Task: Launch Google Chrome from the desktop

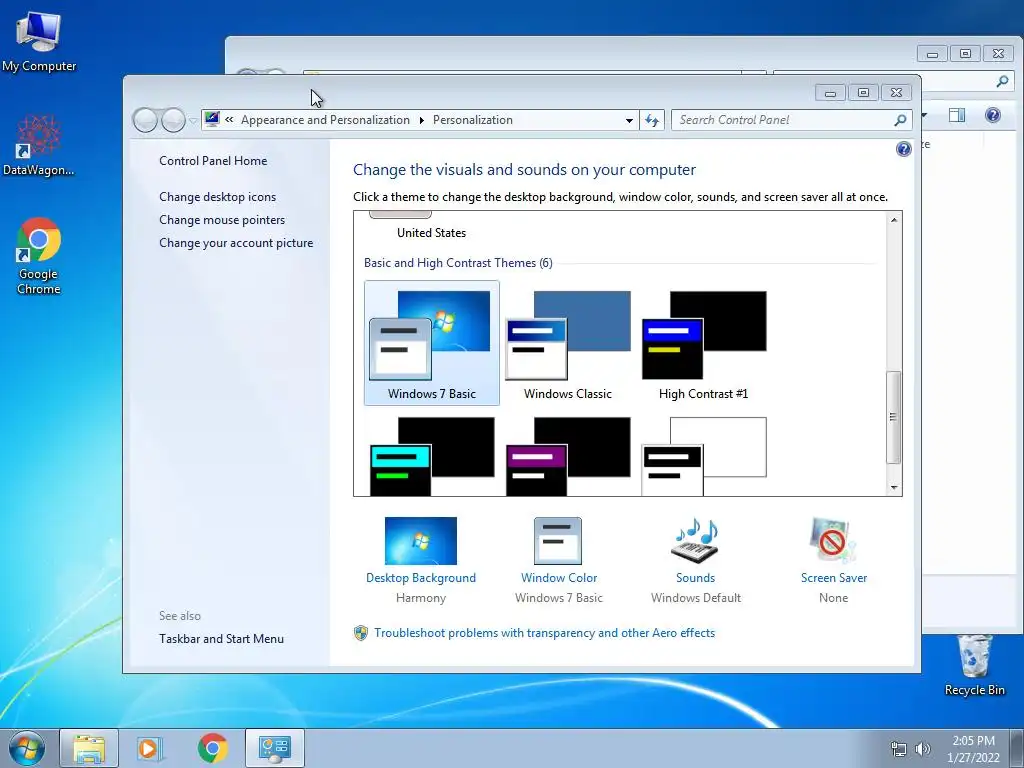Action: (38, 255)
